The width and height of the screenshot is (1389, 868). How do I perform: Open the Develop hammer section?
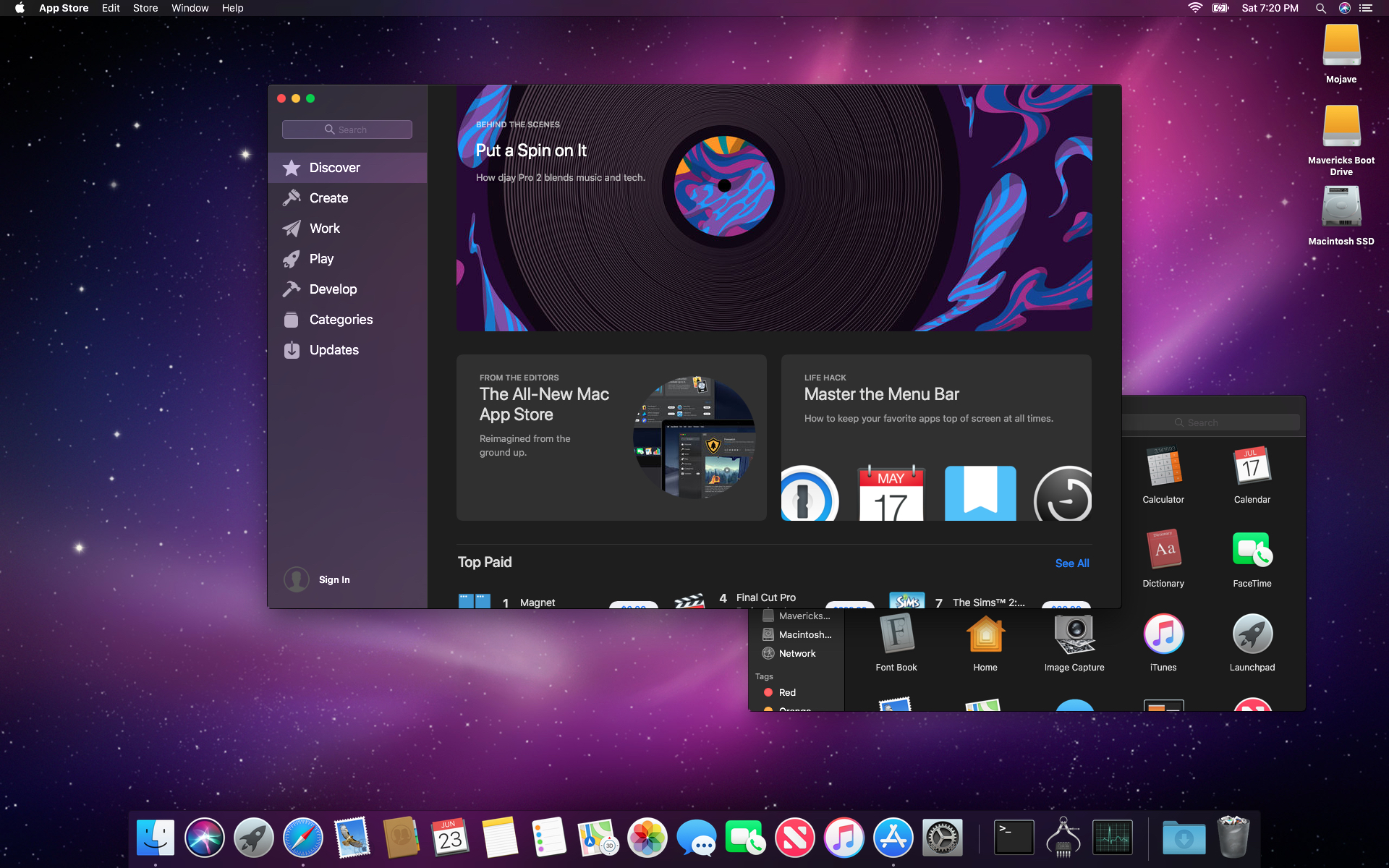pyautogui.click(x=333, y=289)
